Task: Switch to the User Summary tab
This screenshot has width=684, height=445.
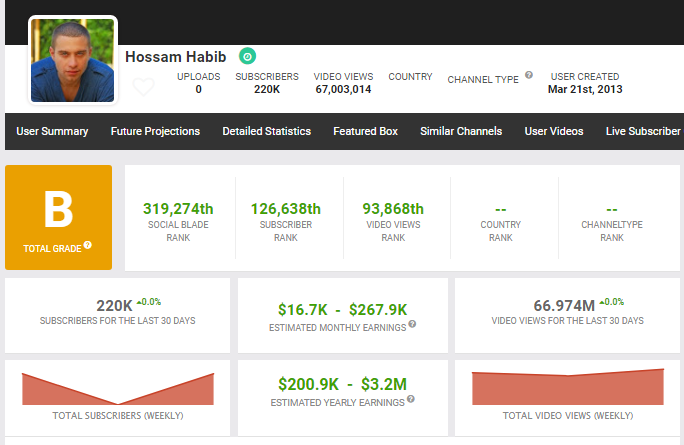Action: point(52,131)
